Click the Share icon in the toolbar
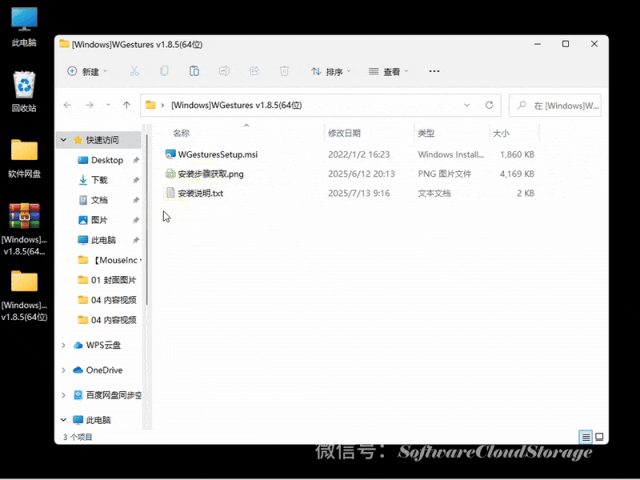This screenshot has width=640, height=480. click(x=254, y=71)
